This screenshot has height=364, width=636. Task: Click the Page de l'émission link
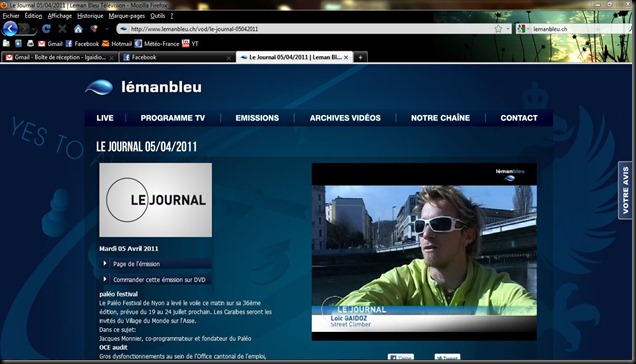click(x=136, y=264)
